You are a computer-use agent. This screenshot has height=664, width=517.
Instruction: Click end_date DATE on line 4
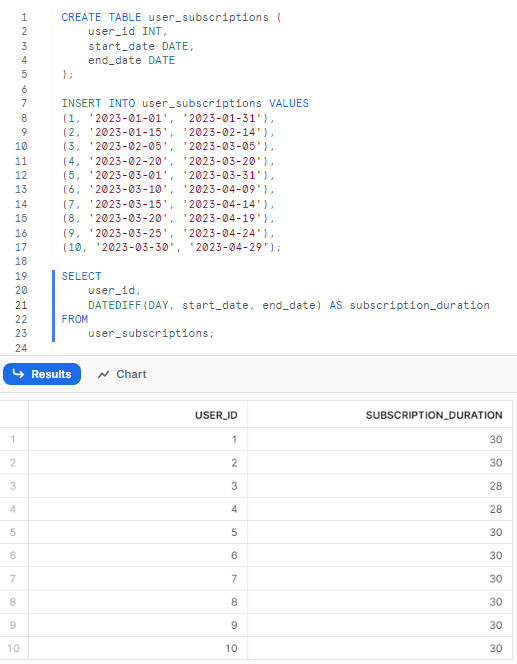coord(131,61)
